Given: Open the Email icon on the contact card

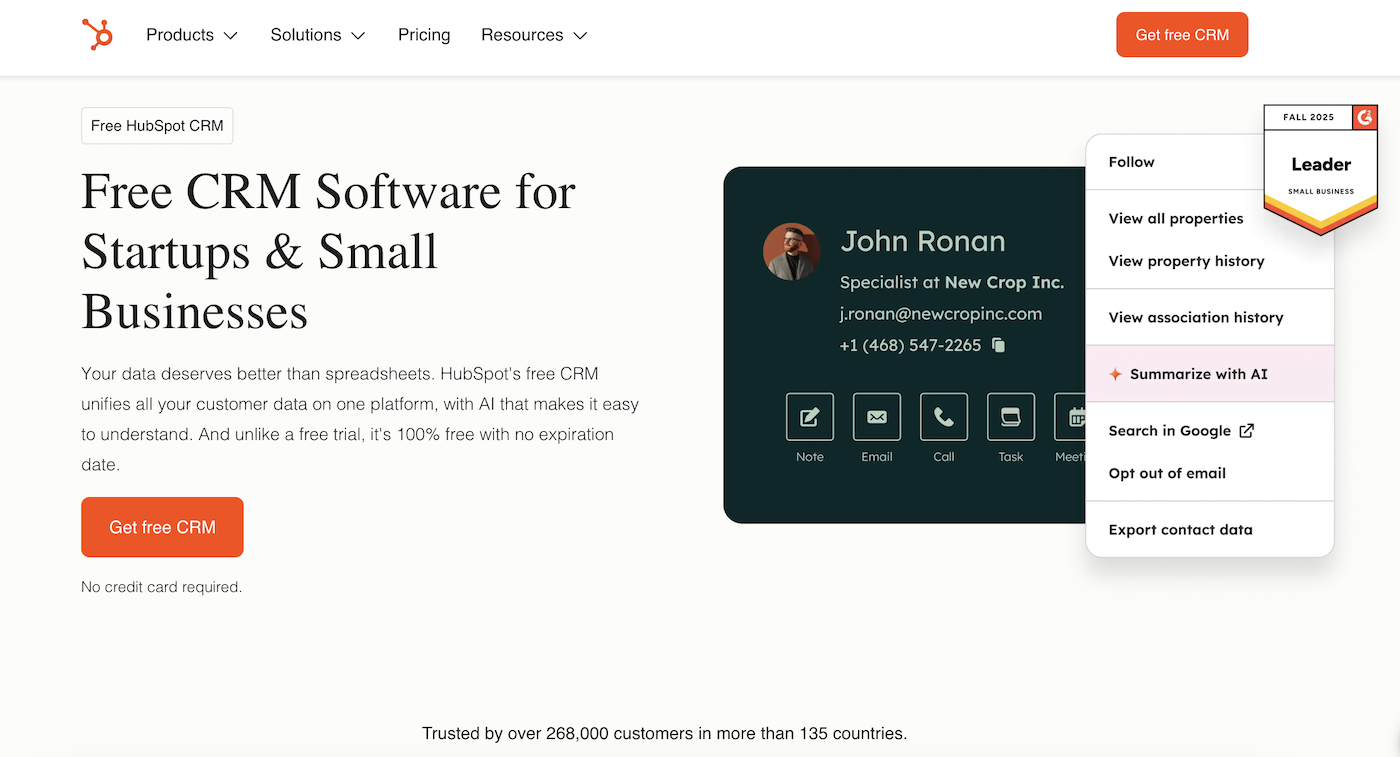Looking at the screenshot, I should 876,415.
